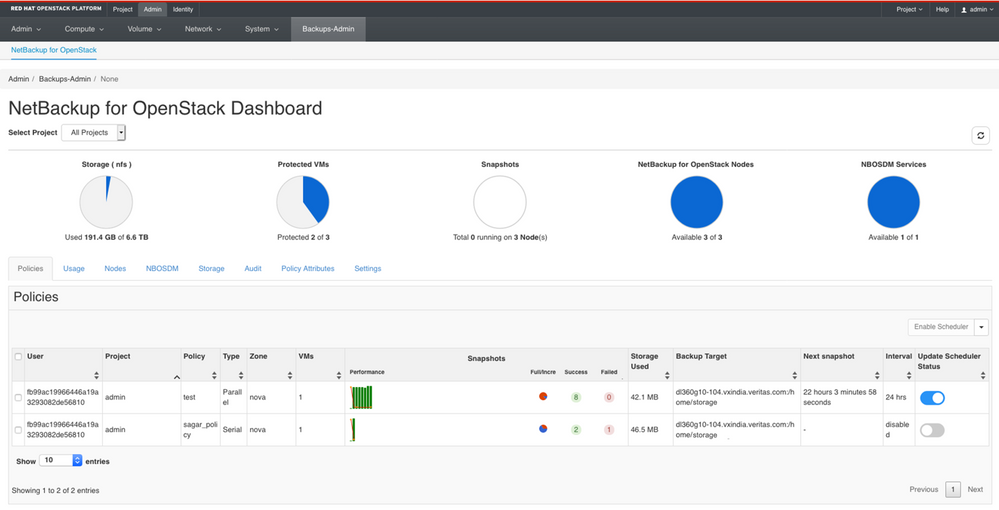This screenshot has height=510, width=999.
Task: Expand the Admin navigation menu
Action: pyautogui.click(x=26, y=29)
